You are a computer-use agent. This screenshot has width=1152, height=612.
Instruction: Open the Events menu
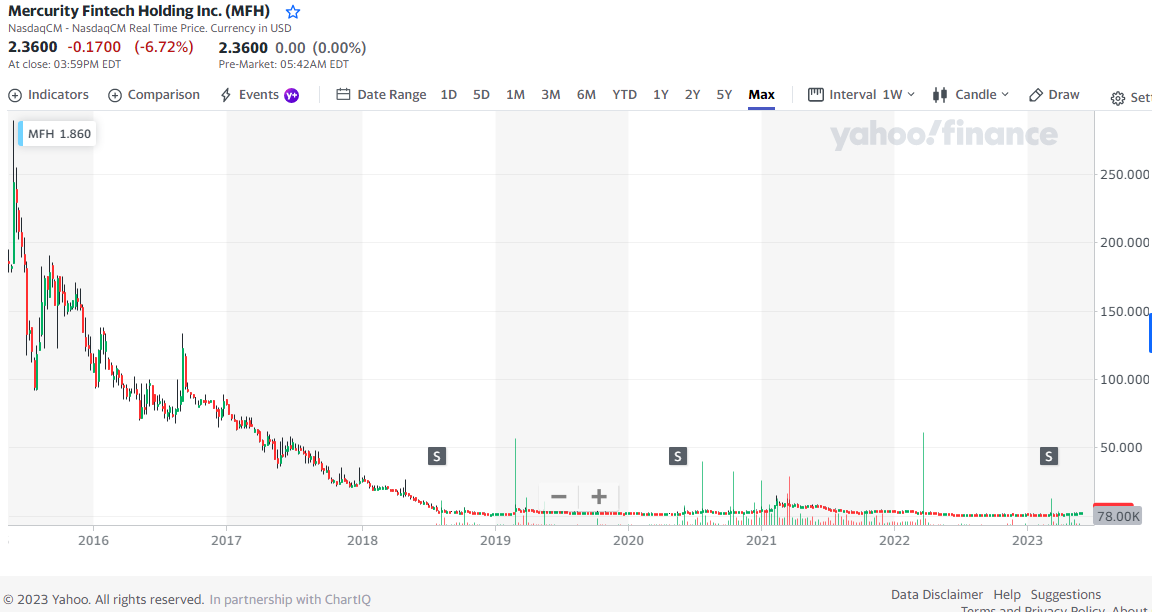(259, 95)
